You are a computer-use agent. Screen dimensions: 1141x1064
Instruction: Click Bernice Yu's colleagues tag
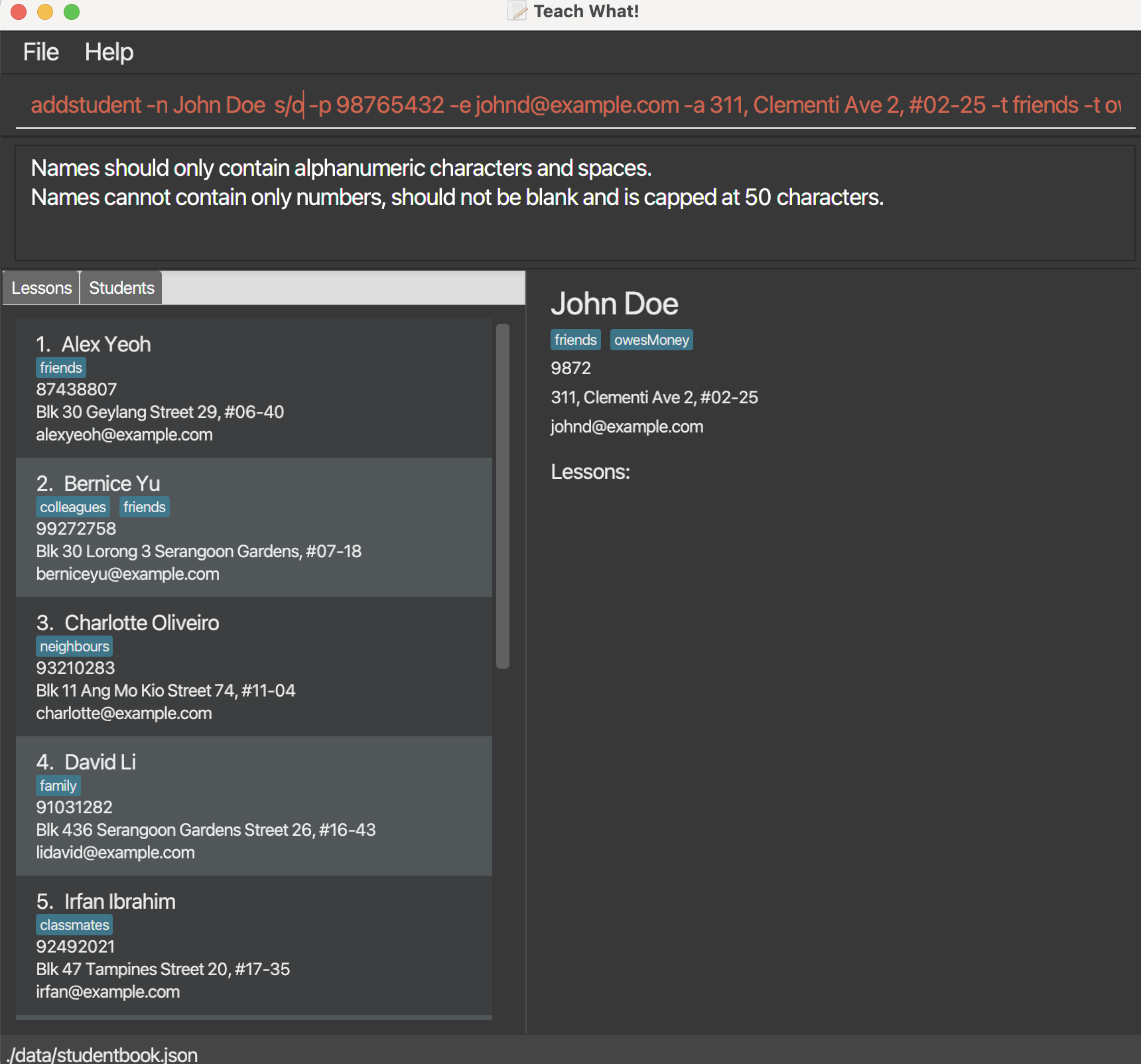tap(73, 507)
